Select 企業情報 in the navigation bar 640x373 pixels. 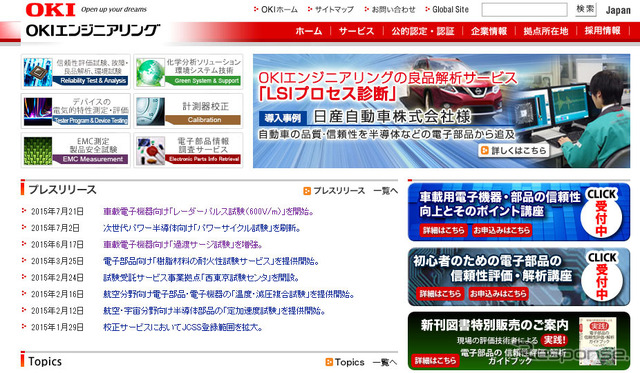pyautogui.click(x=489, y=31)
